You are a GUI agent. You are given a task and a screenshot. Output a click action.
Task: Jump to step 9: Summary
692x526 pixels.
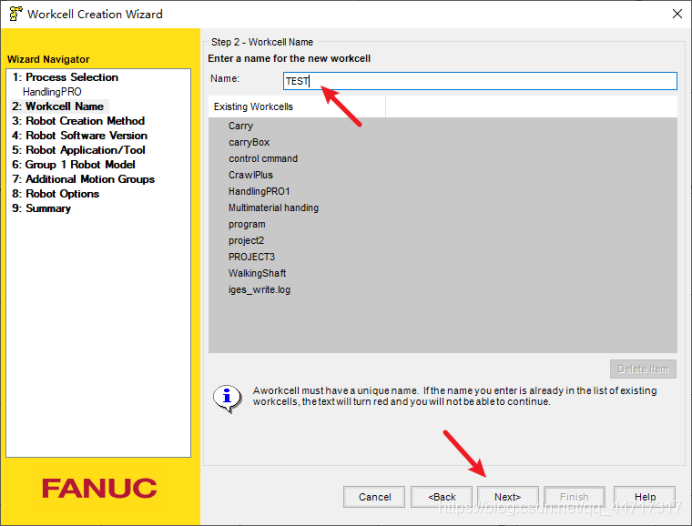pos(41,208)
